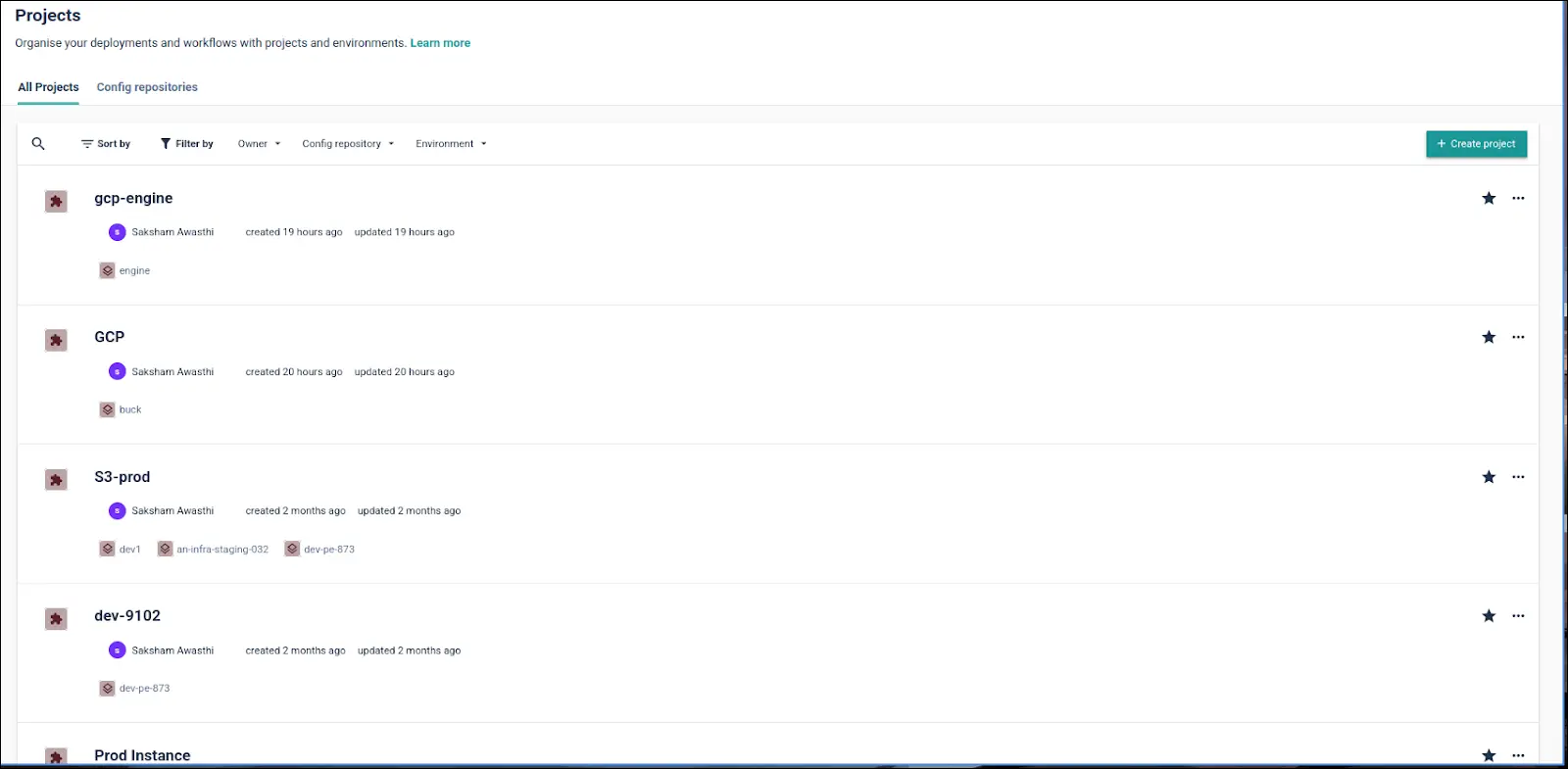1568x769 pixels.
Task: Open three-dot menu for GCP project
Action: coord(1518,338)
